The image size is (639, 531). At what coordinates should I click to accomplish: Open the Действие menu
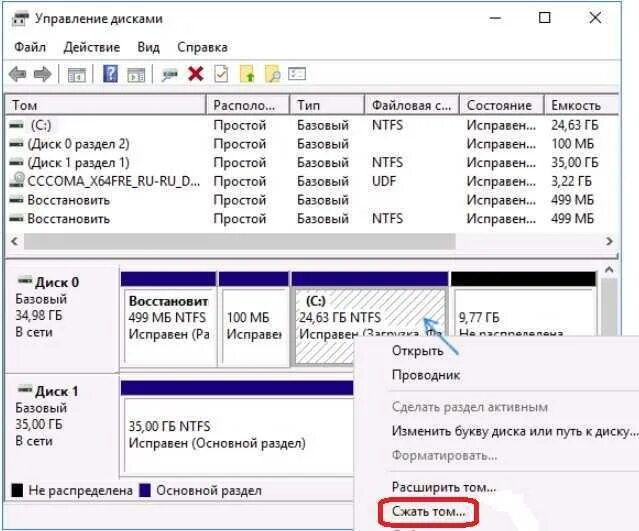pos(92,47)
